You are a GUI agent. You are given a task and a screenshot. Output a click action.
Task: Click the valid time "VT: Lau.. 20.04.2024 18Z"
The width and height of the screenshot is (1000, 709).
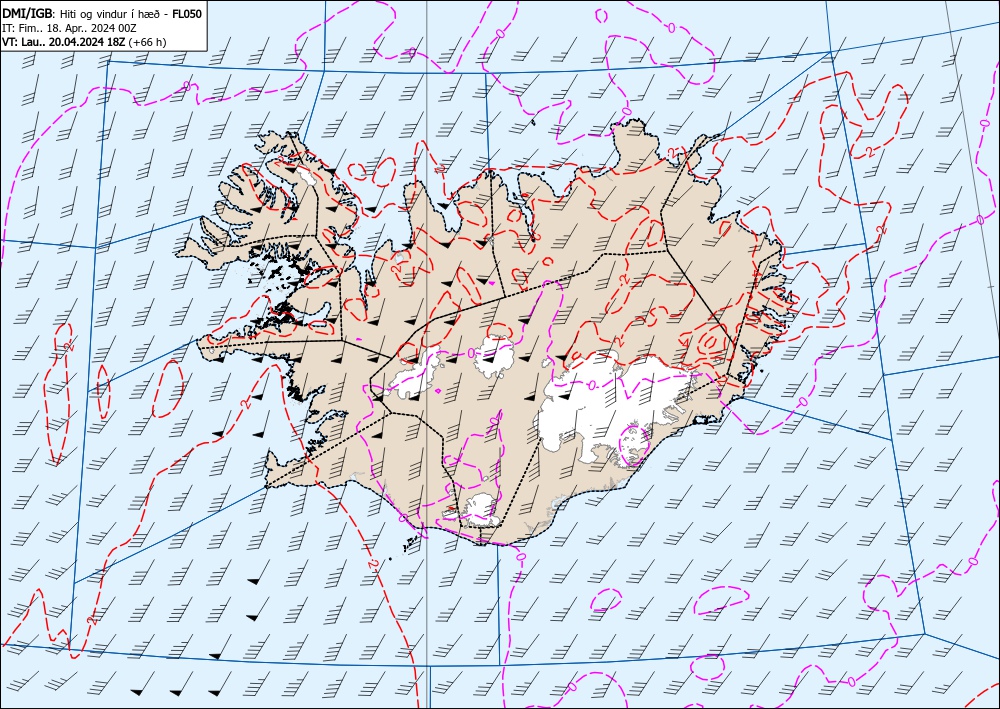[x=64, y=42]
